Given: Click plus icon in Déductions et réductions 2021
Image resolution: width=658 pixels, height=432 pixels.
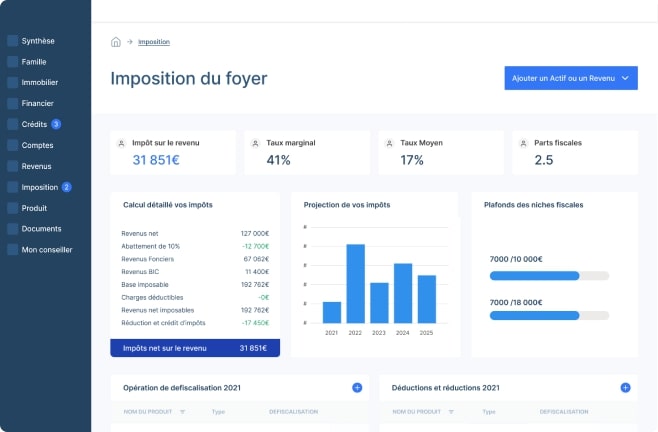Looking at the screenshot, I should pos(625,387).
